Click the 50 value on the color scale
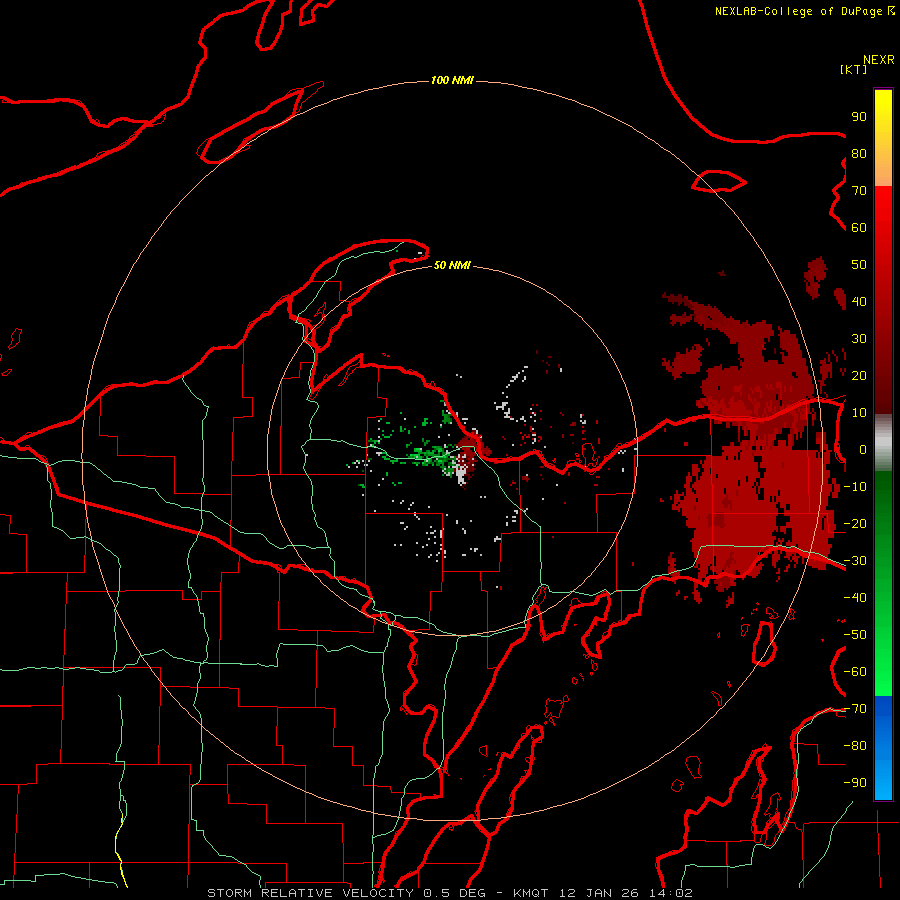This screenshot has width=900, height=900. pos(859,265)
